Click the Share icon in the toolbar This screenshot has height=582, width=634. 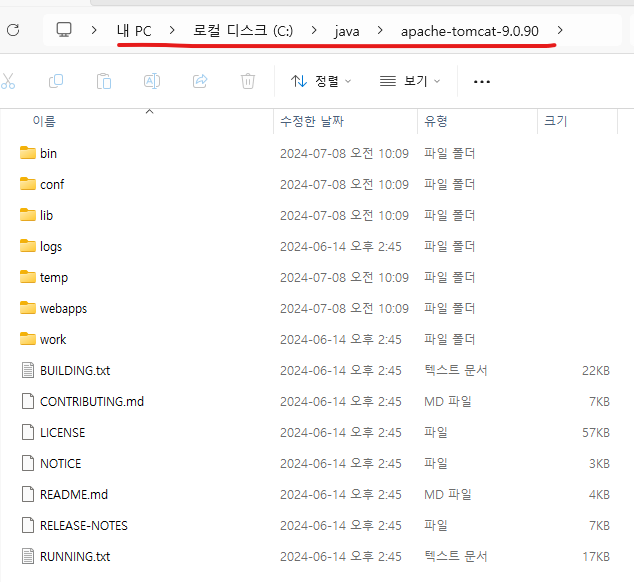[x=200, y=81]
